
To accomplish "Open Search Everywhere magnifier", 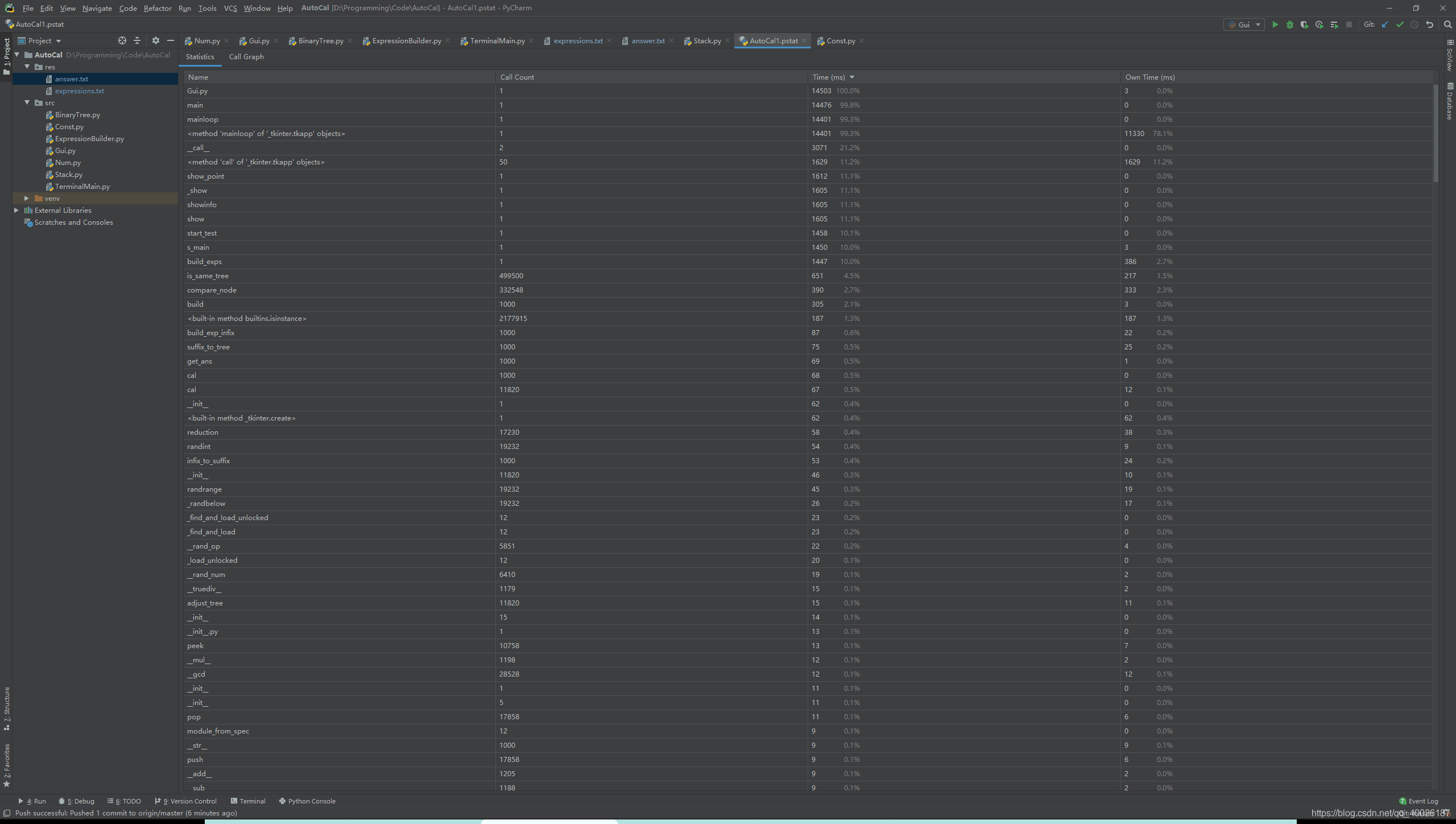I will 1447,24.
